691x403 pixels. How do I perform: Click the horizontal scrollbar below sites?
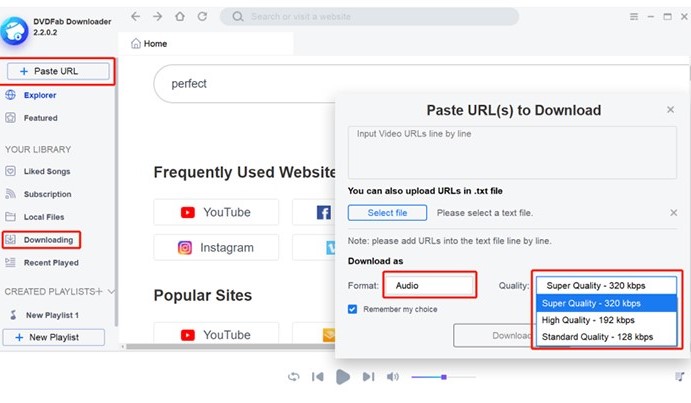229,347
